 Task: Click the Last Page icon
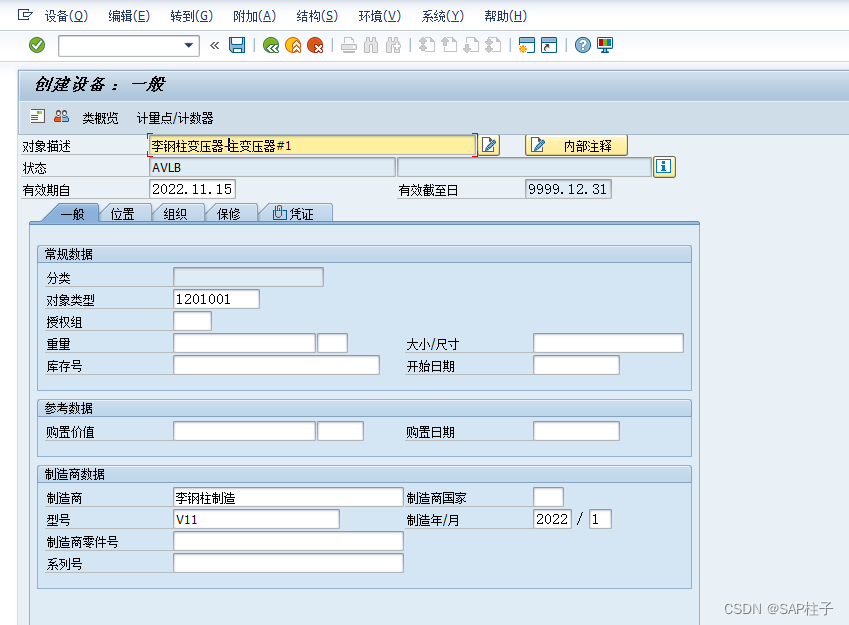(x=493, y=45)
